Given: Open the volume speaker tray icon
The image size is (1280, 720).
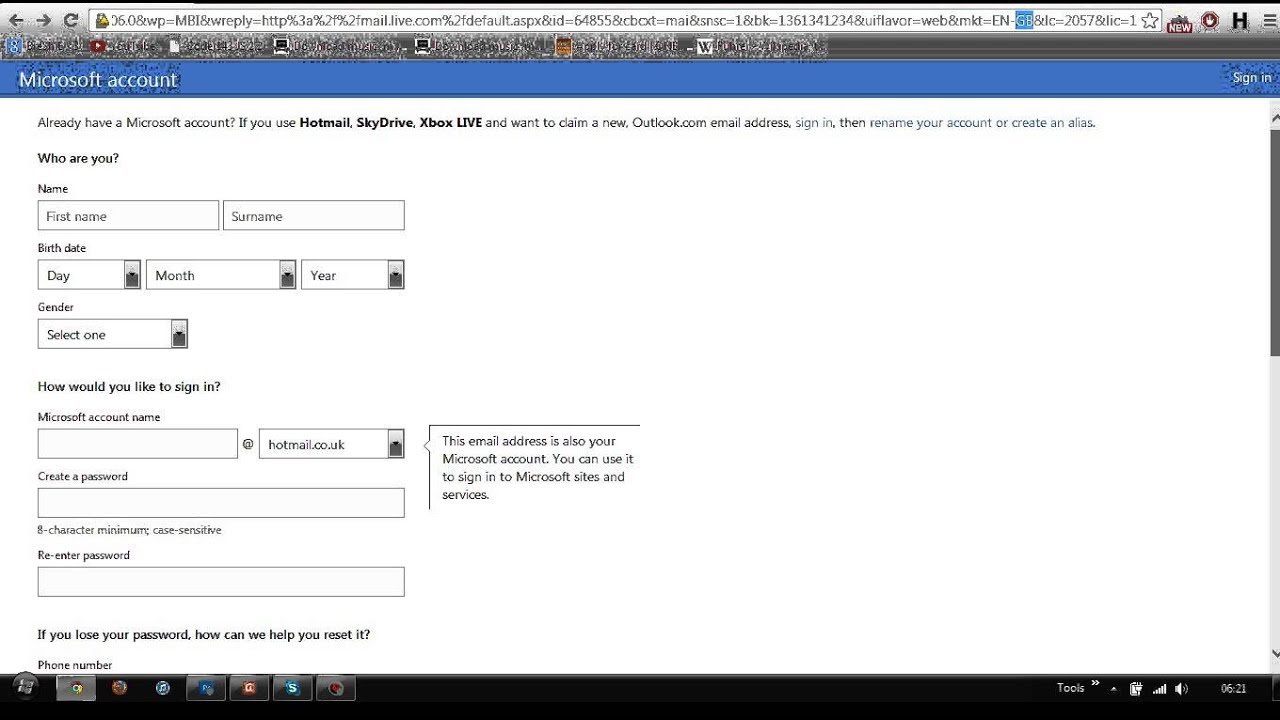Looking at the screenshot, I should click(1182, 688).
